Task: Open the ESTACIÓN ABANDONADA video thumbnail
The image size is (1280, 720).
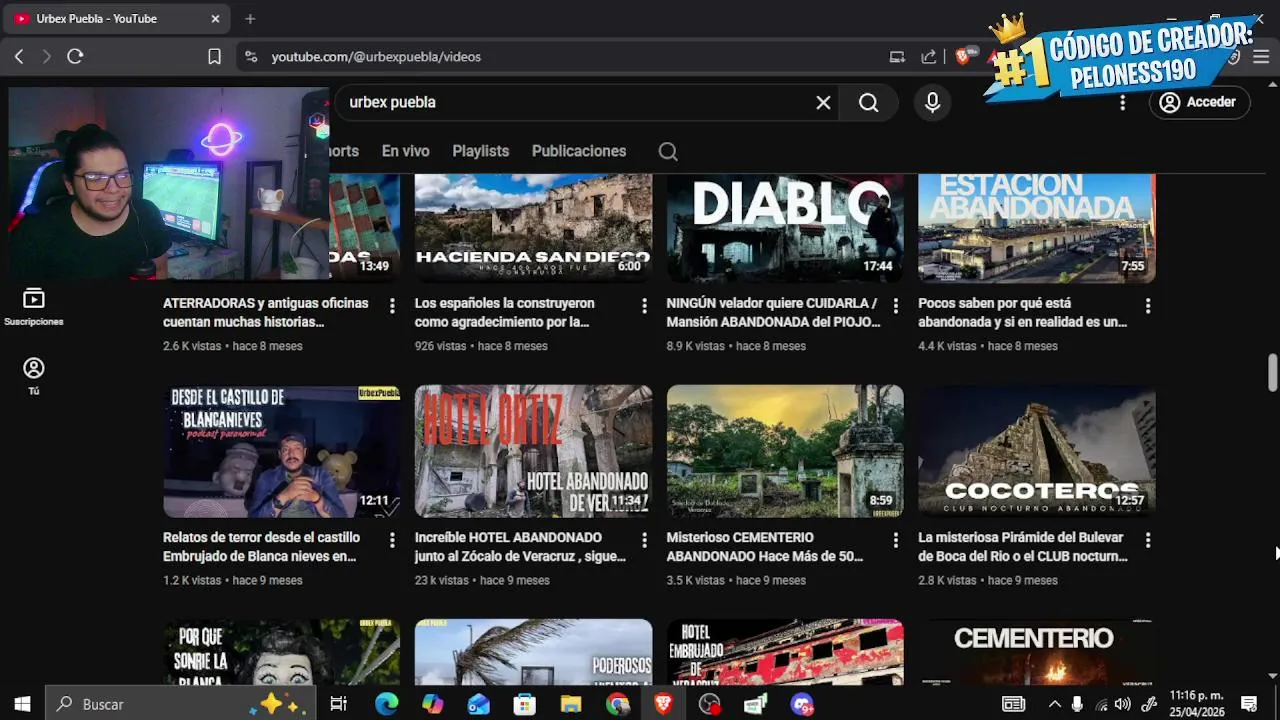Action: 1037,229
